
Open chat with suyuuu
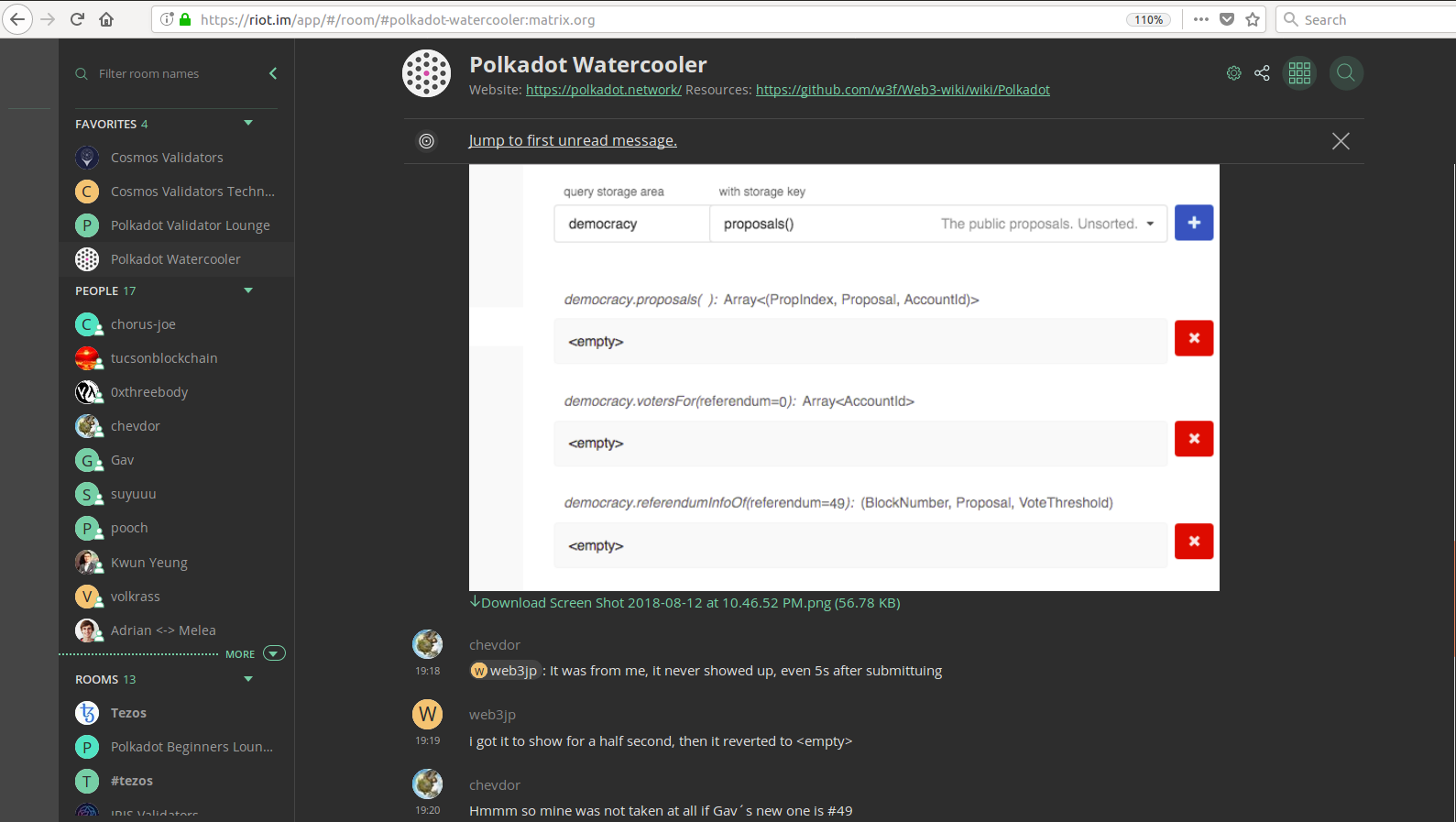(x=176, y=494)
